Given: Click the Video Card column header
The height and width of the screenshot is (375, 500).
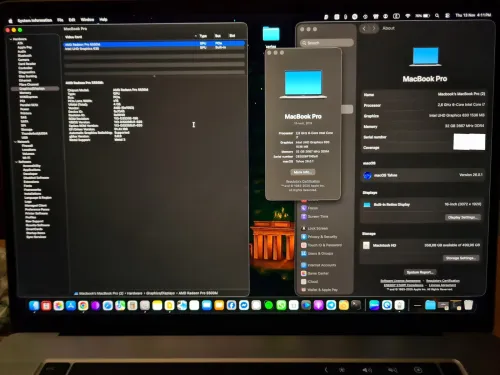Looking at the screenshot, I should (x=74, y=37).
